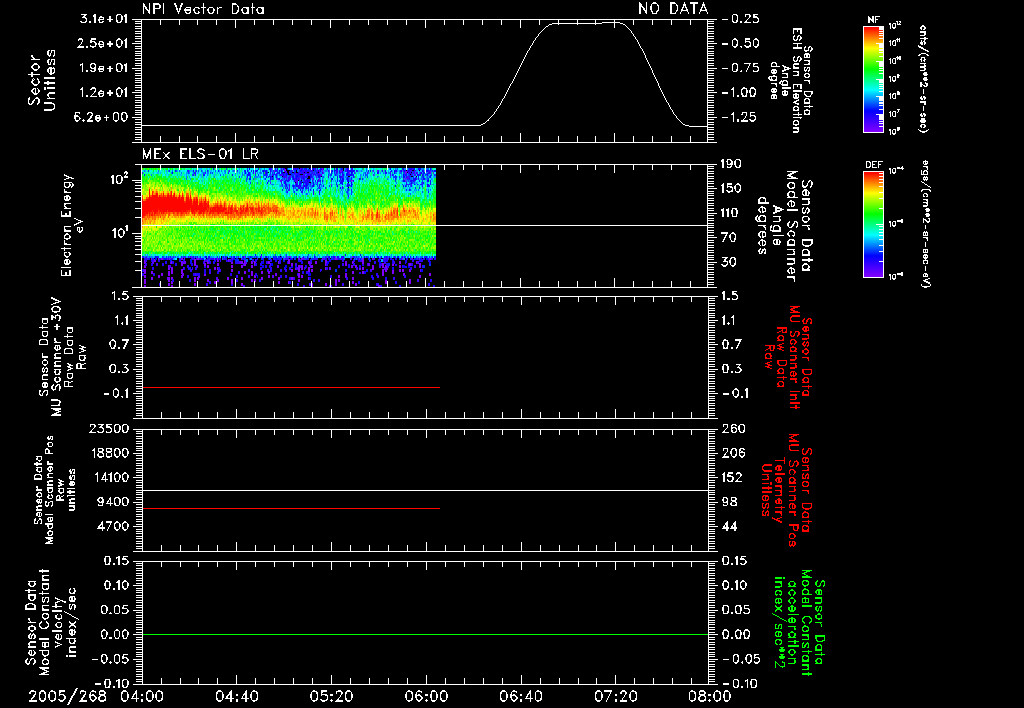Click the red 'MU Scanner Inh Raw Data' axis title
Viewport: 1024px width, 708px height.
[x=788, y=357]
